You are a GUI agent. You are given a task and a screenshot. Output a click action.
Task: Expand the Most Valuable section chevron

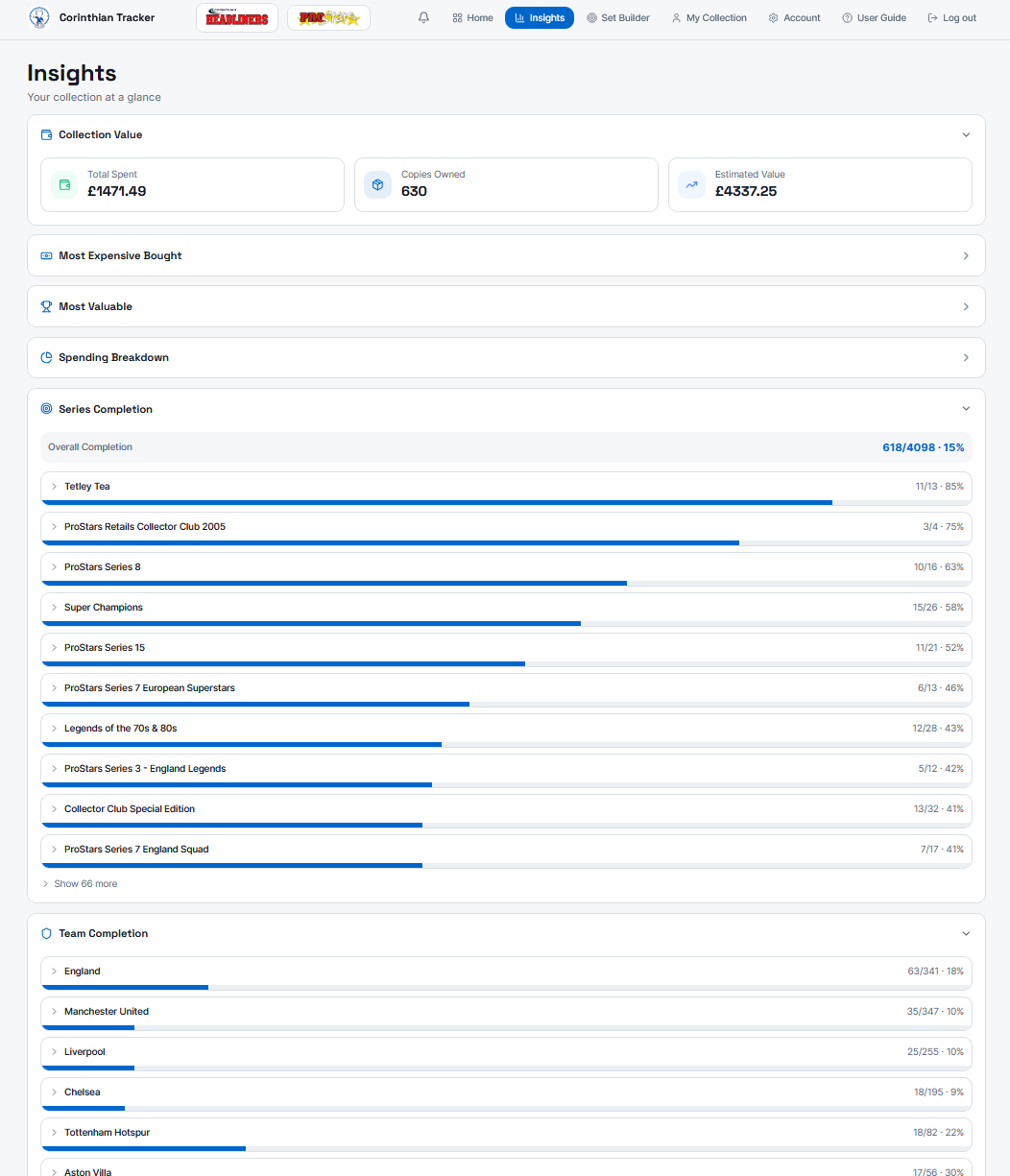click(966, 306)
